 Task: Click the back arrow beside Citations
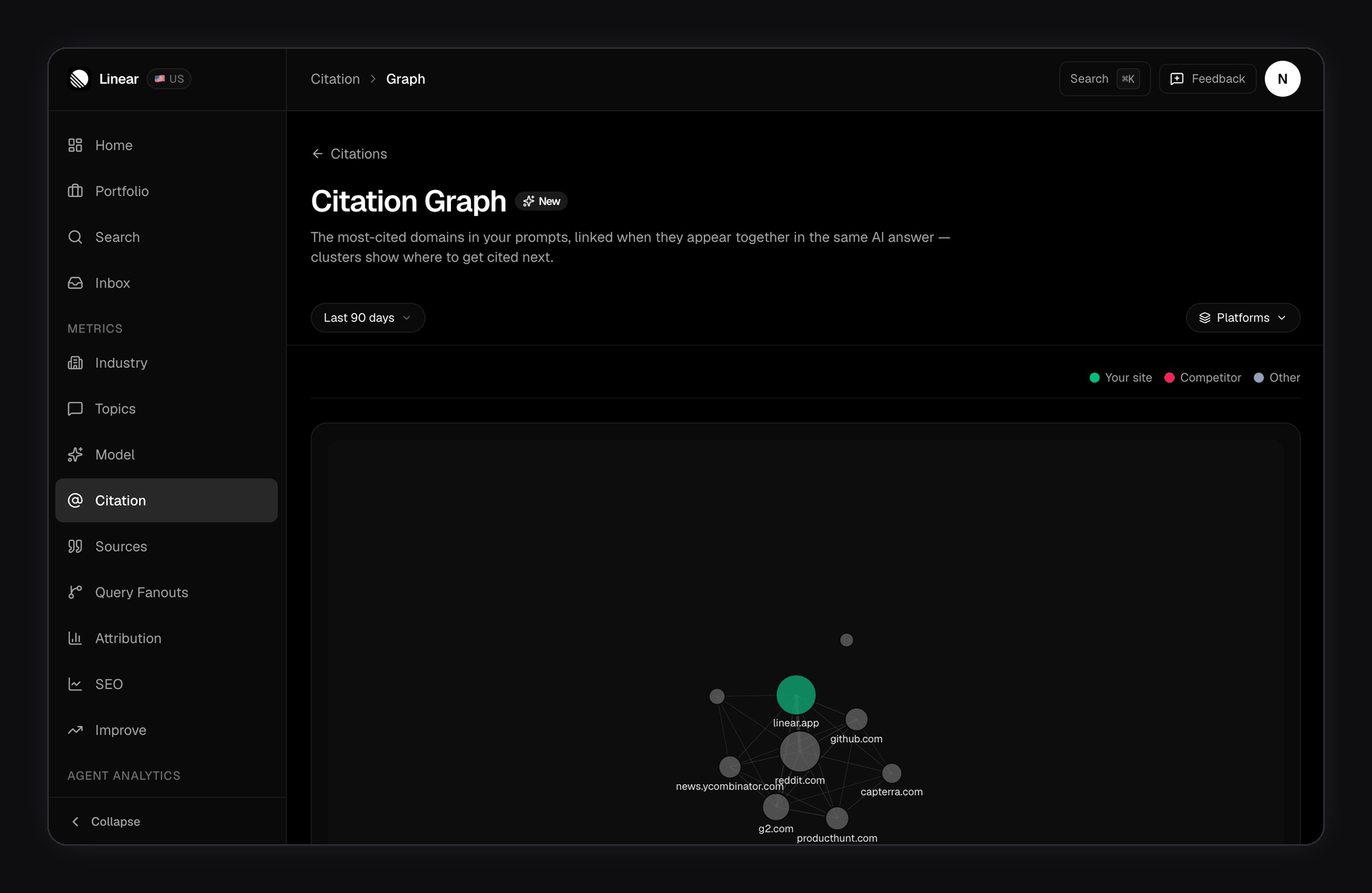(x=317, y=154)
